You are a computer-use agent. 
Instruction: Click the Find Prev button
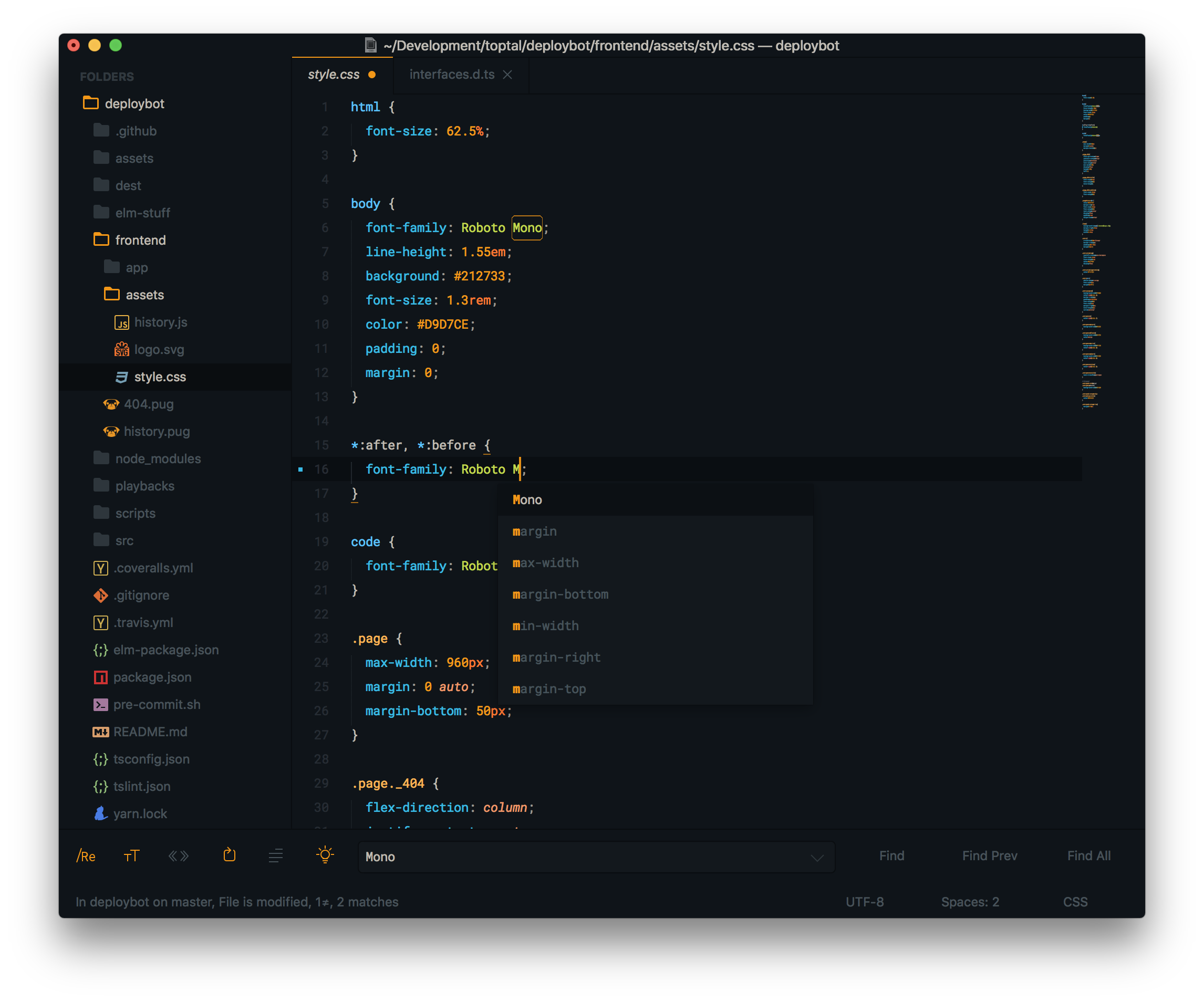pyautogui.click(x=990, y=856)
